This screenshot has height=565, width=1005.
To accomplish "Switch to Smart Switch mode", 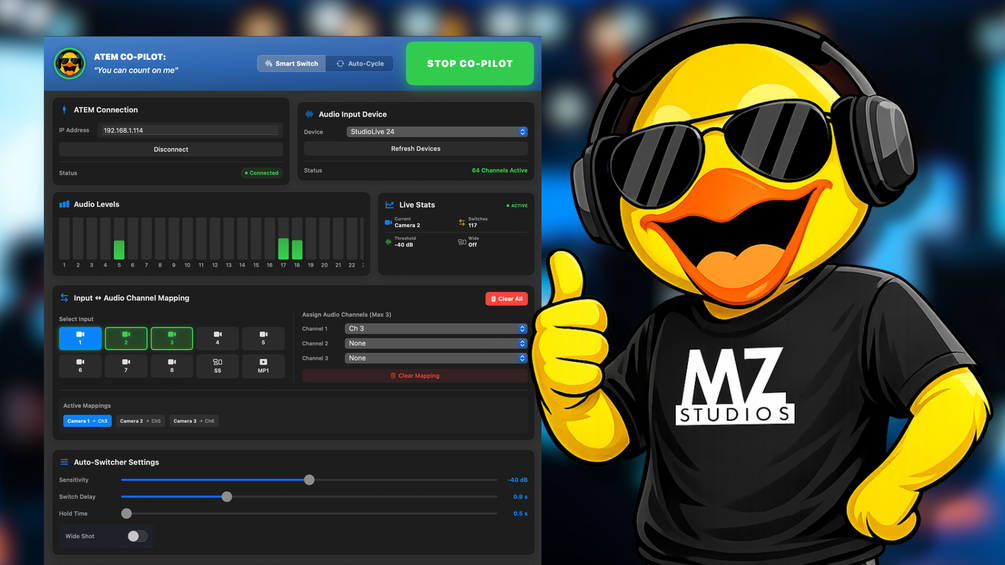I will tap(292, 63).
